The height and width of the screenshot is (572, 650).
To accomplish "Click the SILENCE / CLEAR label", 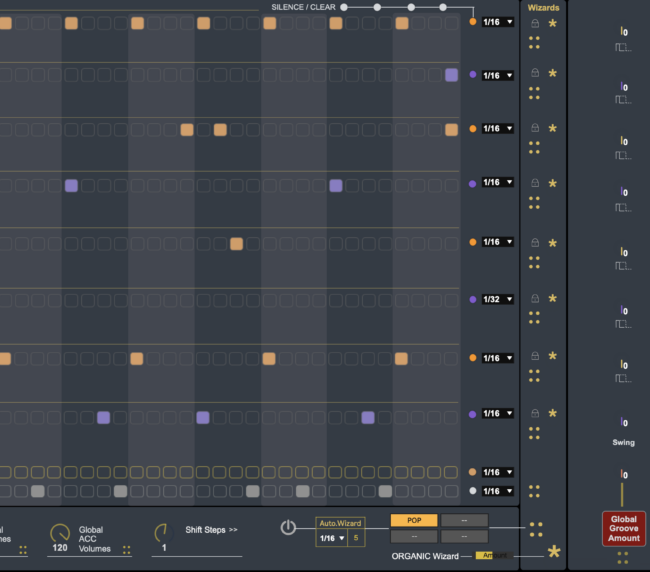I will tap(303, 7).
